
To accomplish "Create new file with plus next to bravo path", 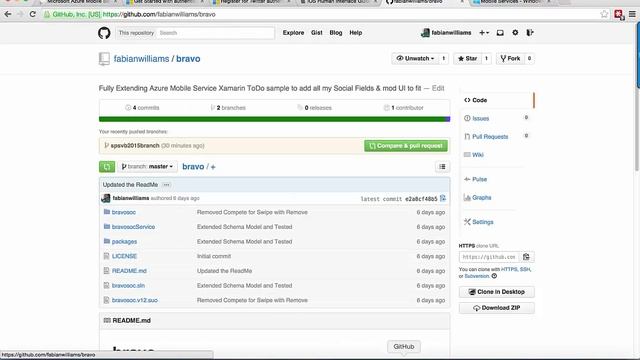I will (x=213, y=167).
